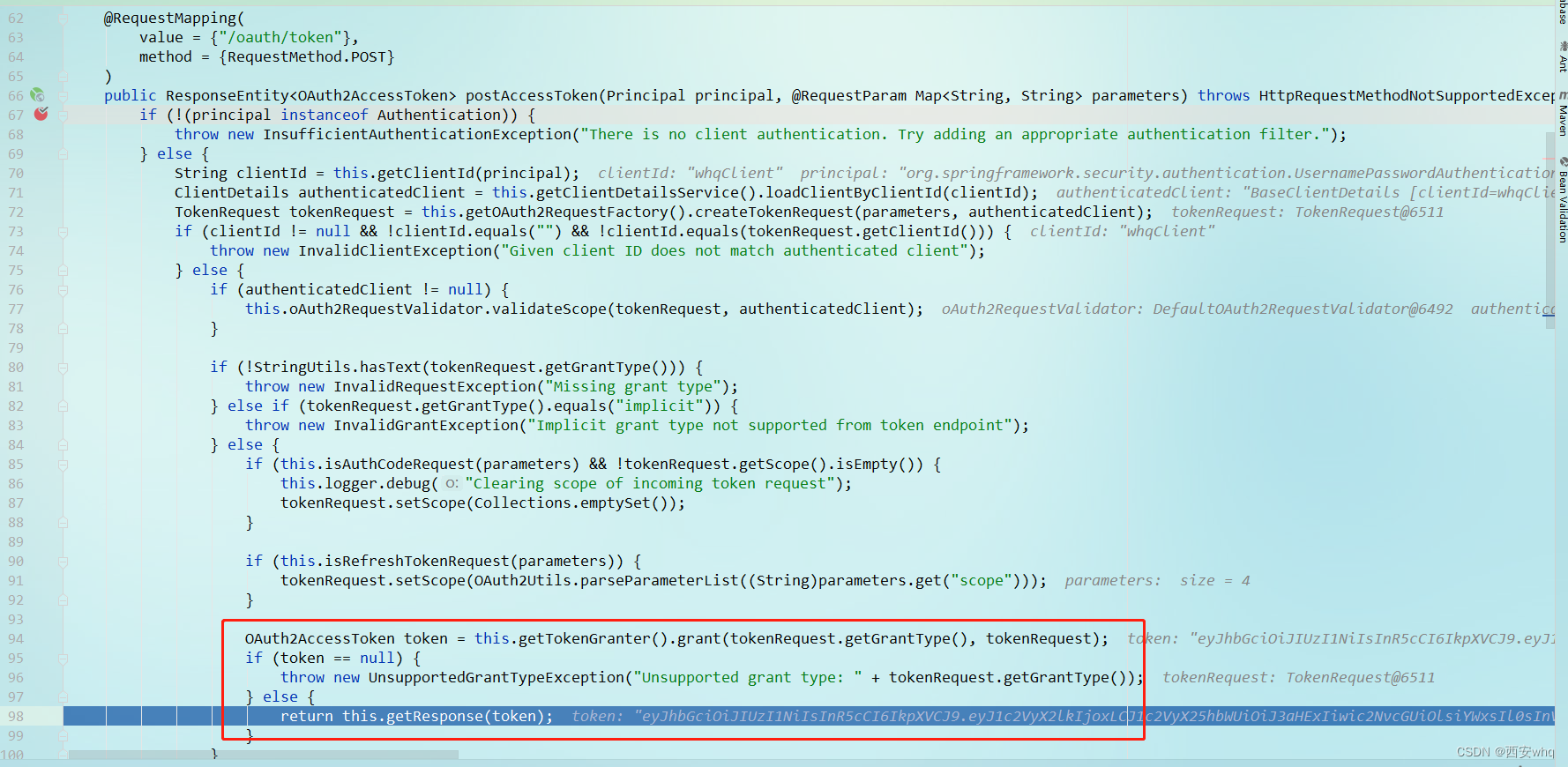
Task: Collapse the isRefreshTokenRequest fold on line 90
Action: (x=63, y=561)
